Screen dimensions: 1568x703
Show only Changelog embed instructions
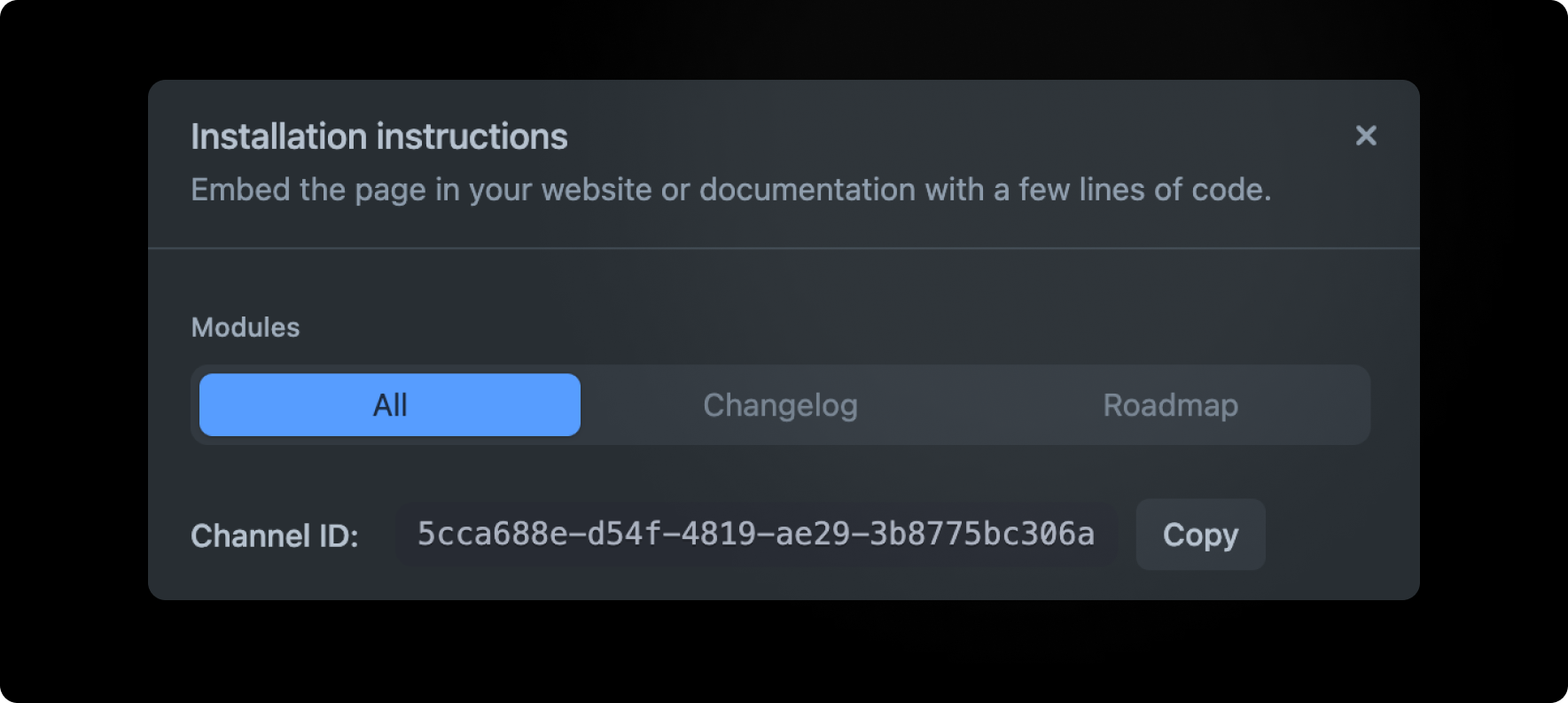point(780,405)
